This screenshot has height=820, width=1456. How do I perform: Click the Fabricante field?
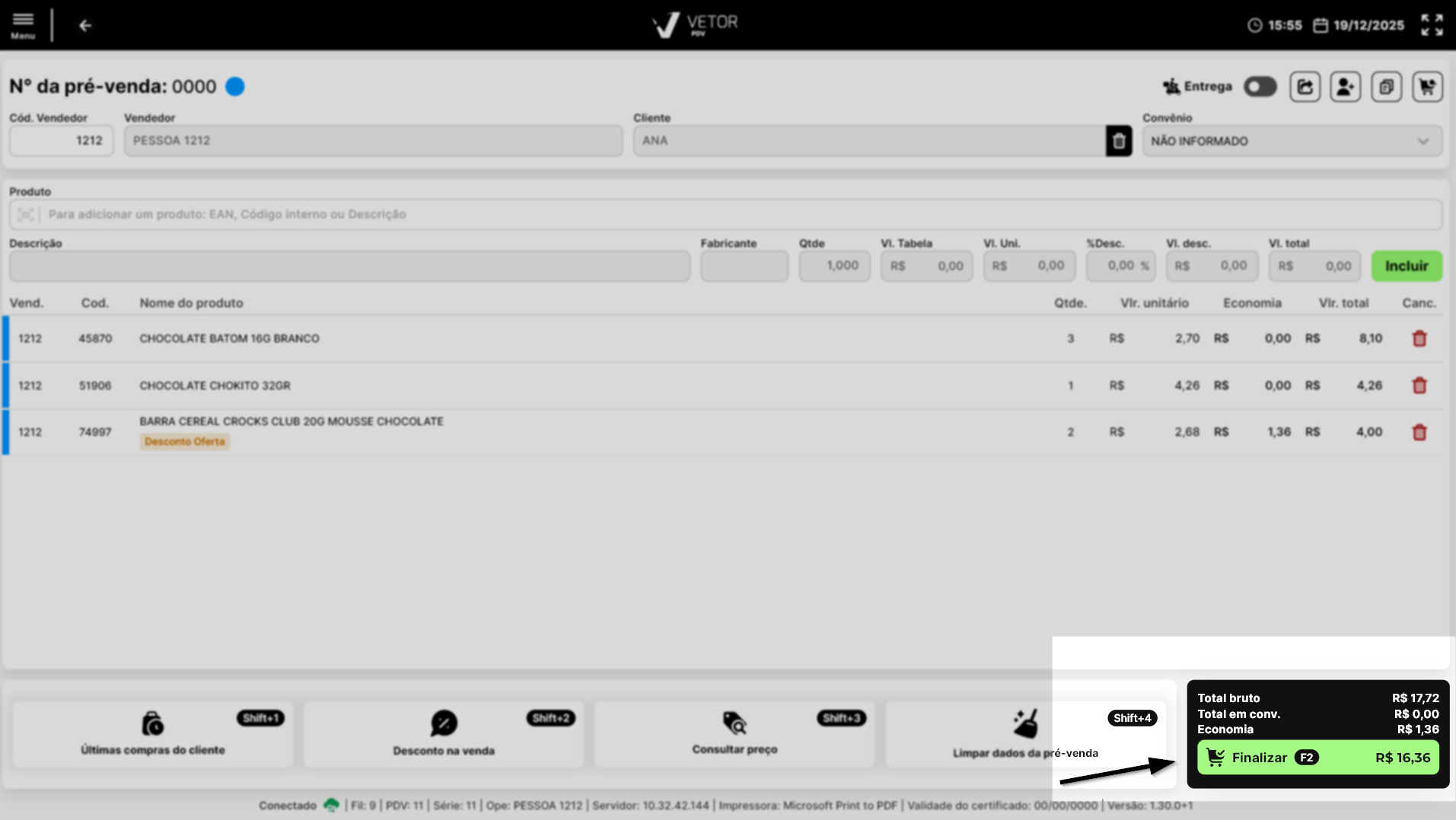744,266
